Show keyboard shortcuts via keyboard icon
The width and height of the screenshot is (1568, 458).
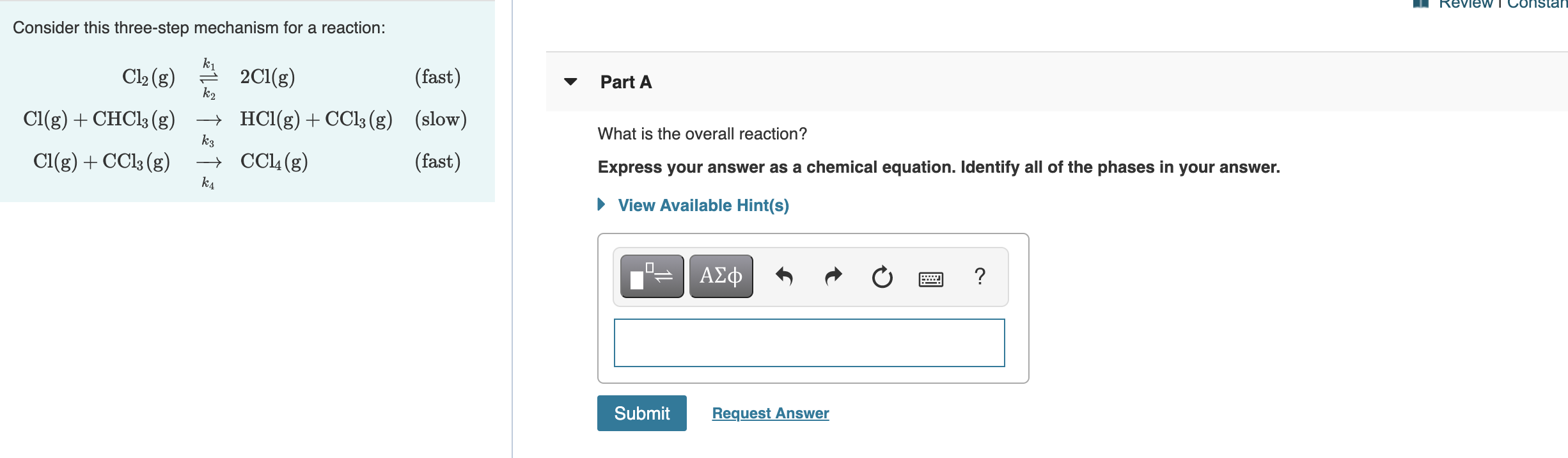pyautogui.click(x=930, y=279)
